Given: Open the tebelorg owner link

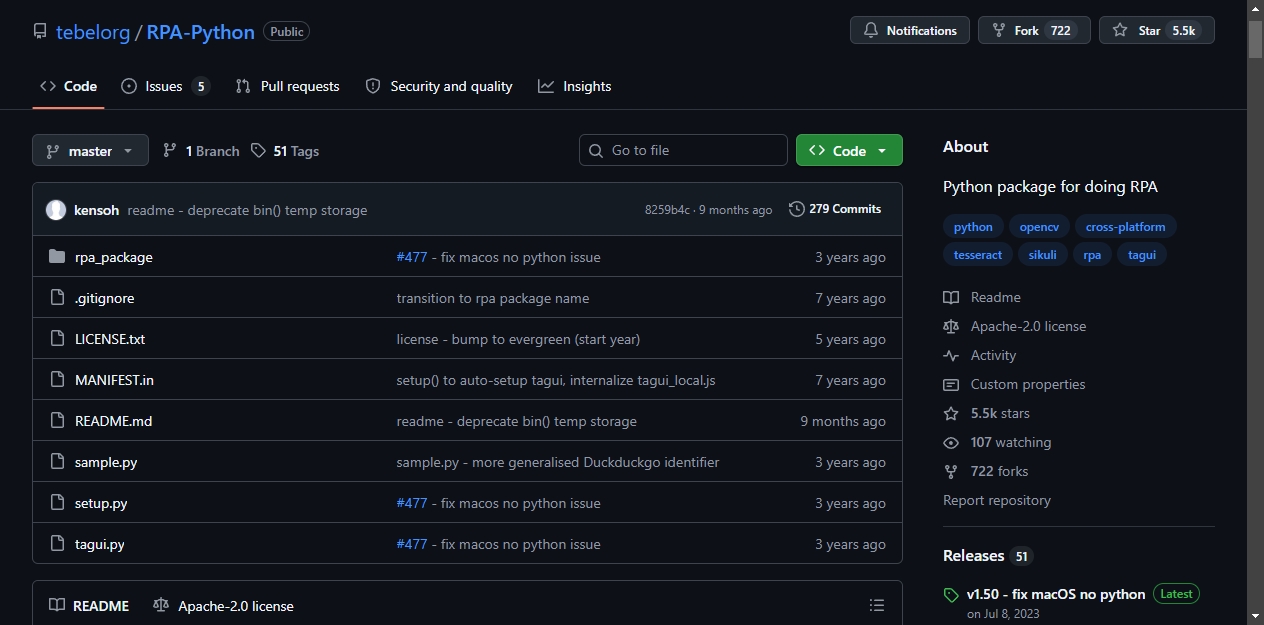Looking at the screenshot, I should click(93, 32).
